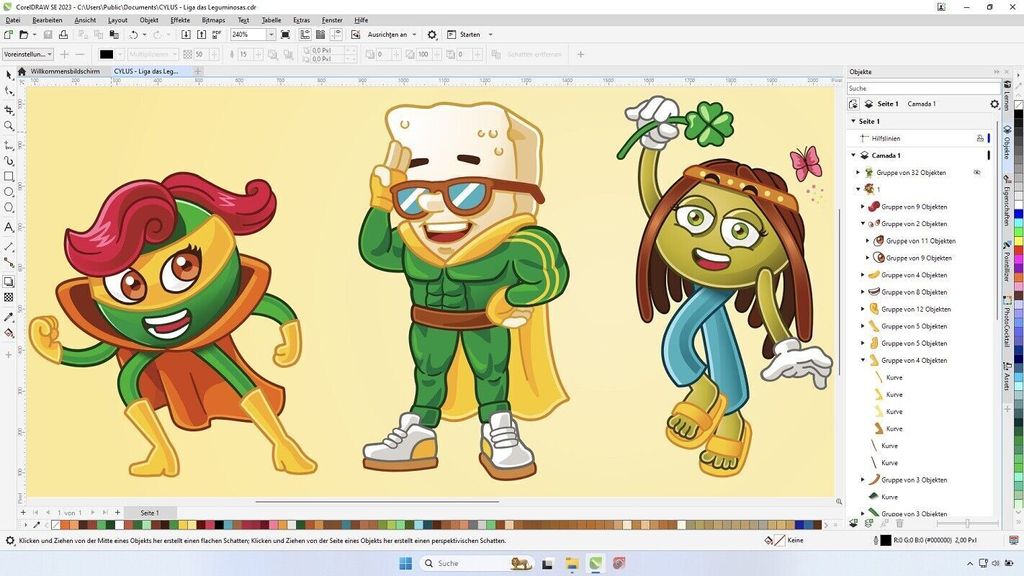Collapse the Camada 1 layer
Image resolution: width=1024 pixels, height=576 pixels.
[854, 156]
